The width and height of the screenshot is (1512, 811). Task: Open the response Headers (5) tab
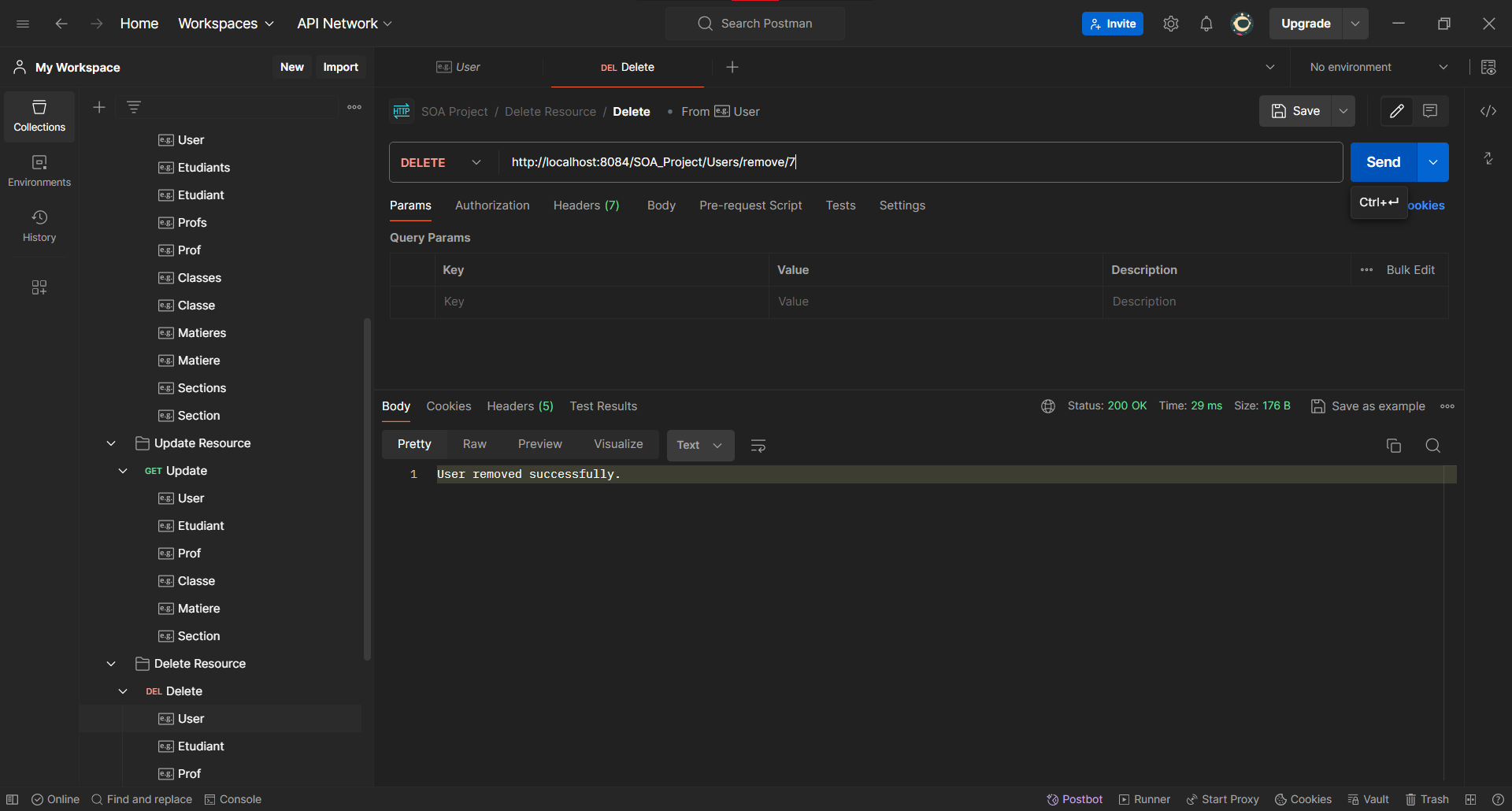(520, 406)
